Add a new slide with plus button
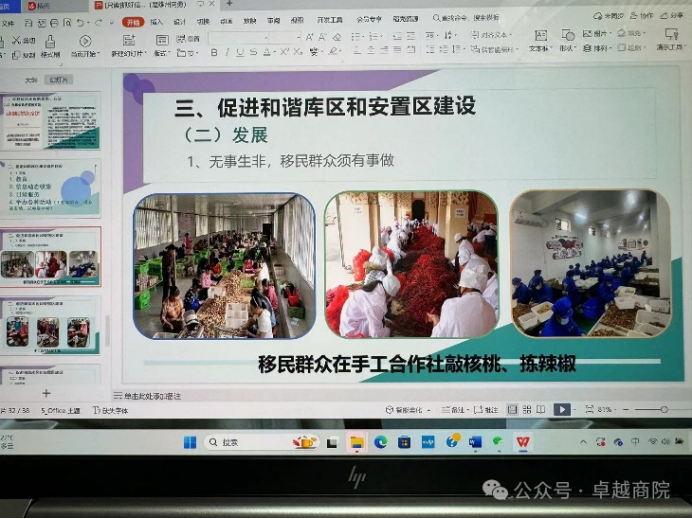This screenshot has width=692, height=519. [46, 393]
